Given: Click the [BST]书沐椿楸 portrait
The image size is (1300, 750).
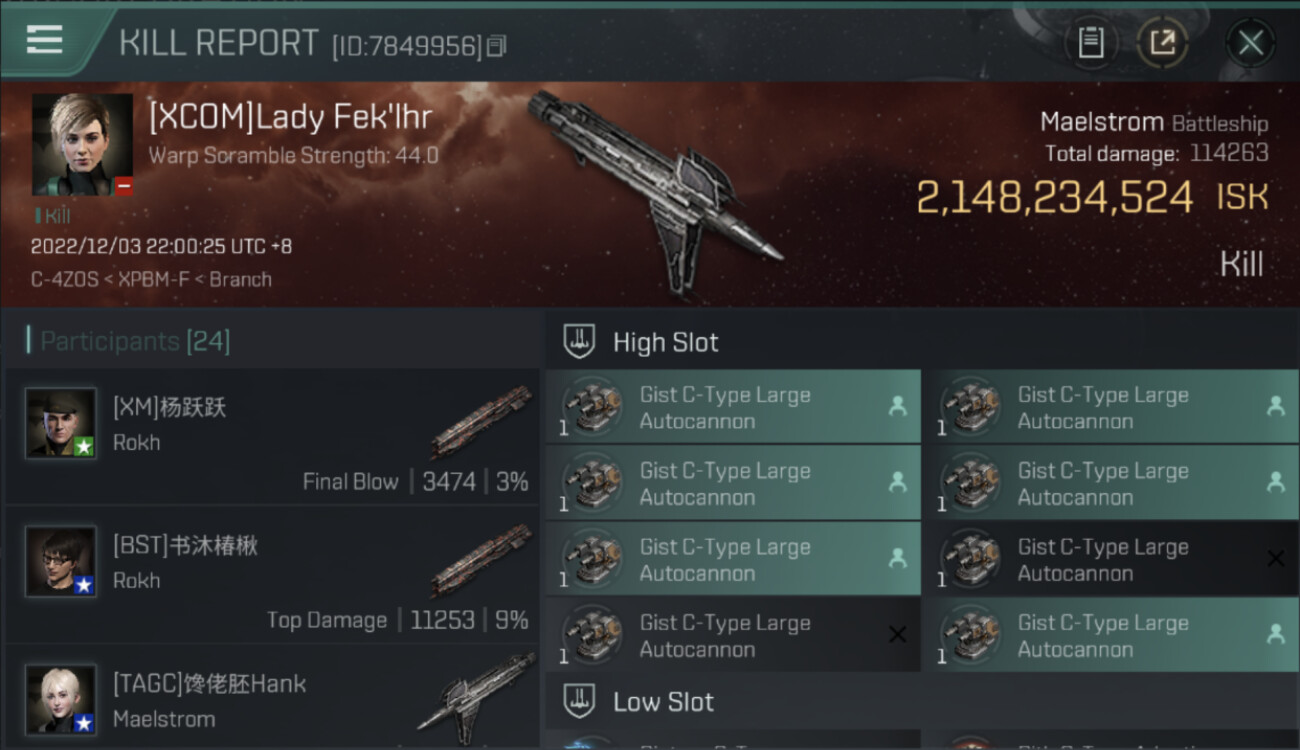Looking at the screenshot, I should click(61, 562).
